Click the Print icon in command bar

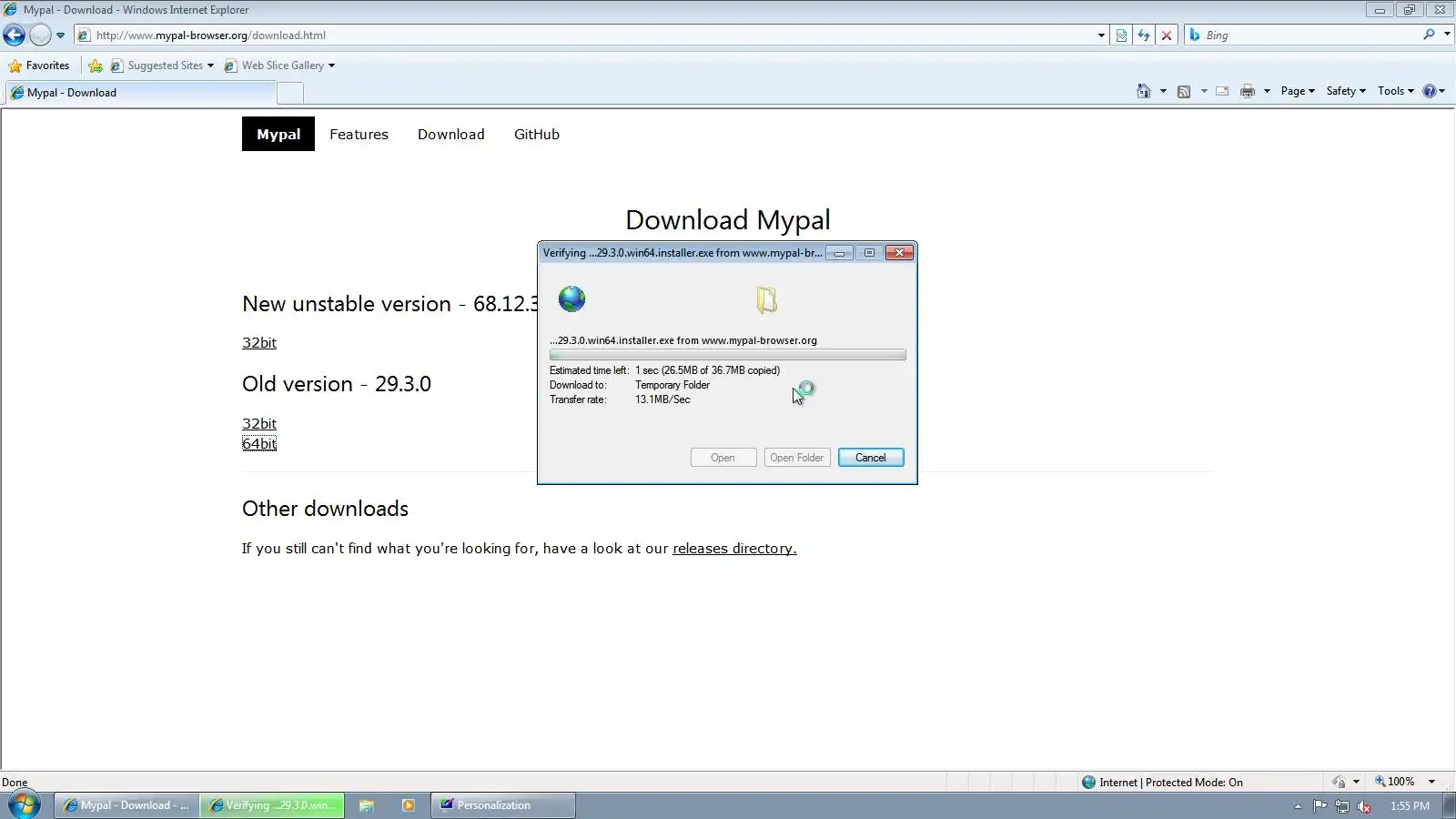pyautogui.click(x=1248, y=91)
